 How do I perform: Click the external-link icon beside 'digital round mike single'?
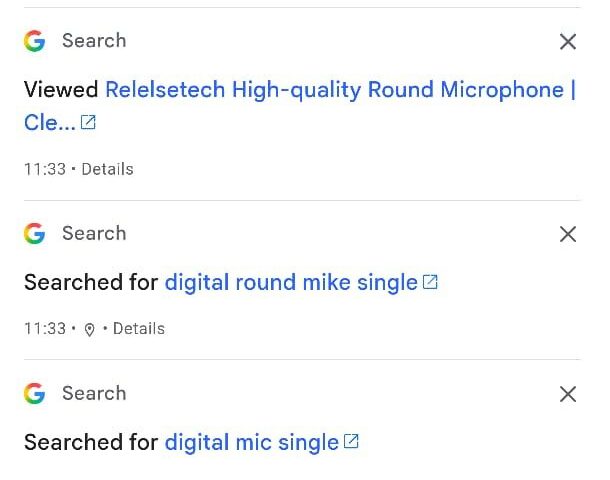[x=430, y=282]
